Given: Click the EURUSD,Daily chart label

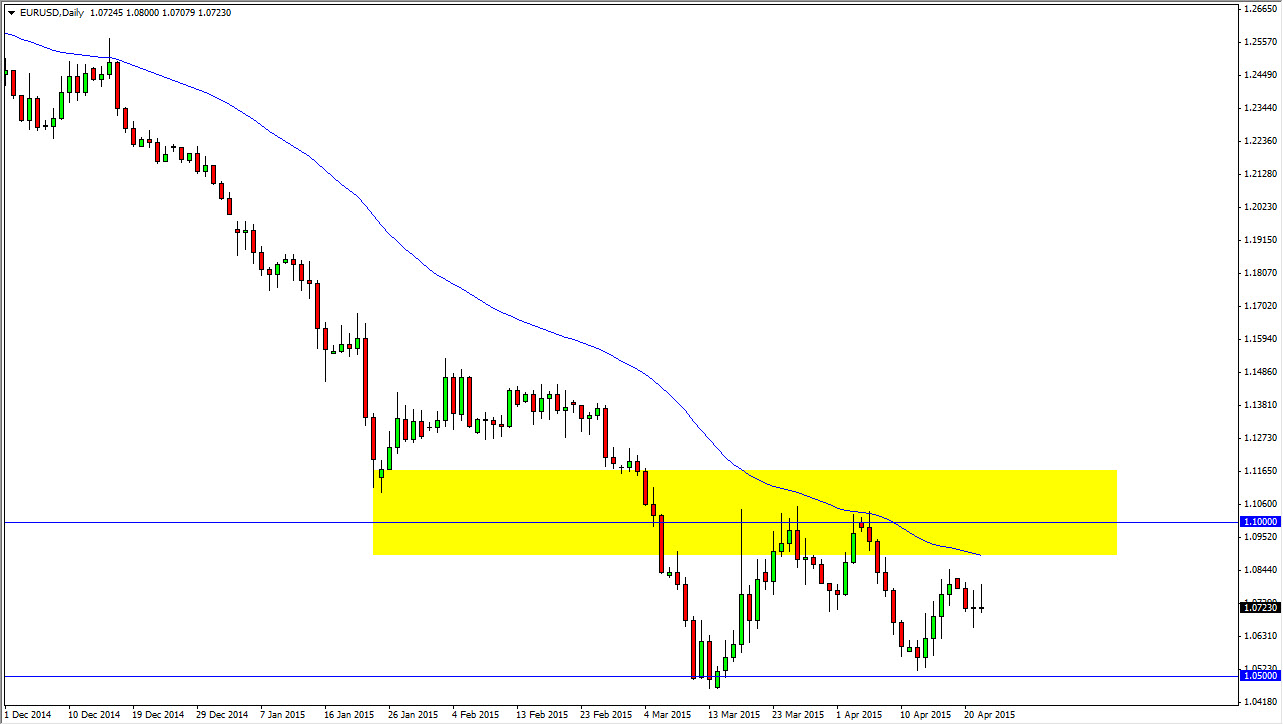Looking at the screenshot, I should pos(50,12).
